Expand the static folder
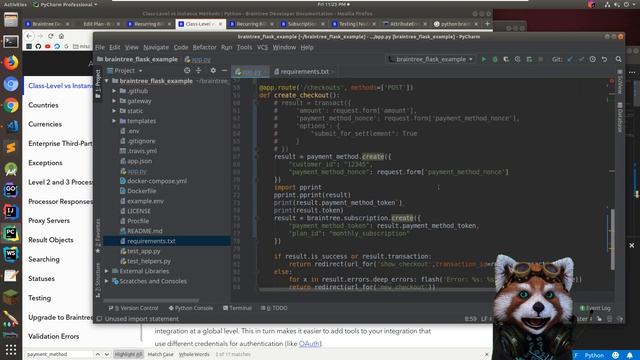The image size is (640, 360). coord(114,111)
